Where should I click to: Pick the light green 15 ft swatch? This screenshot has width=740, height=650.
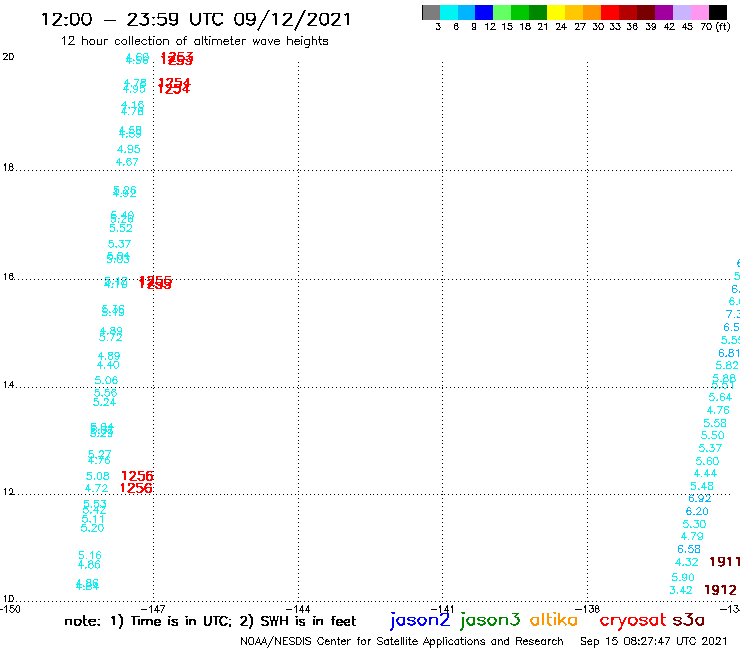(502, 12)
